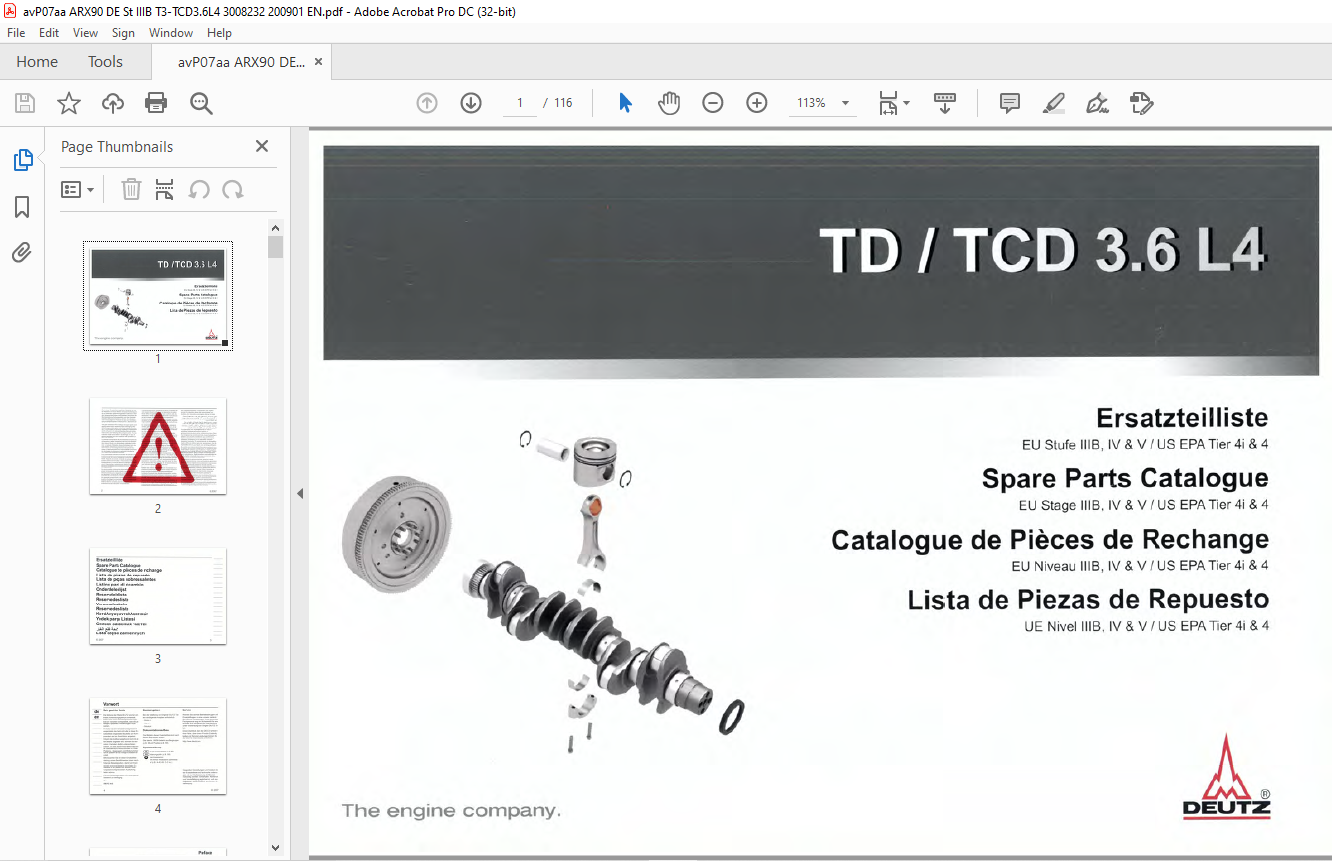Rotate pages counterclockwise
Screen dimensions: 1332x861
coord(199,189)
